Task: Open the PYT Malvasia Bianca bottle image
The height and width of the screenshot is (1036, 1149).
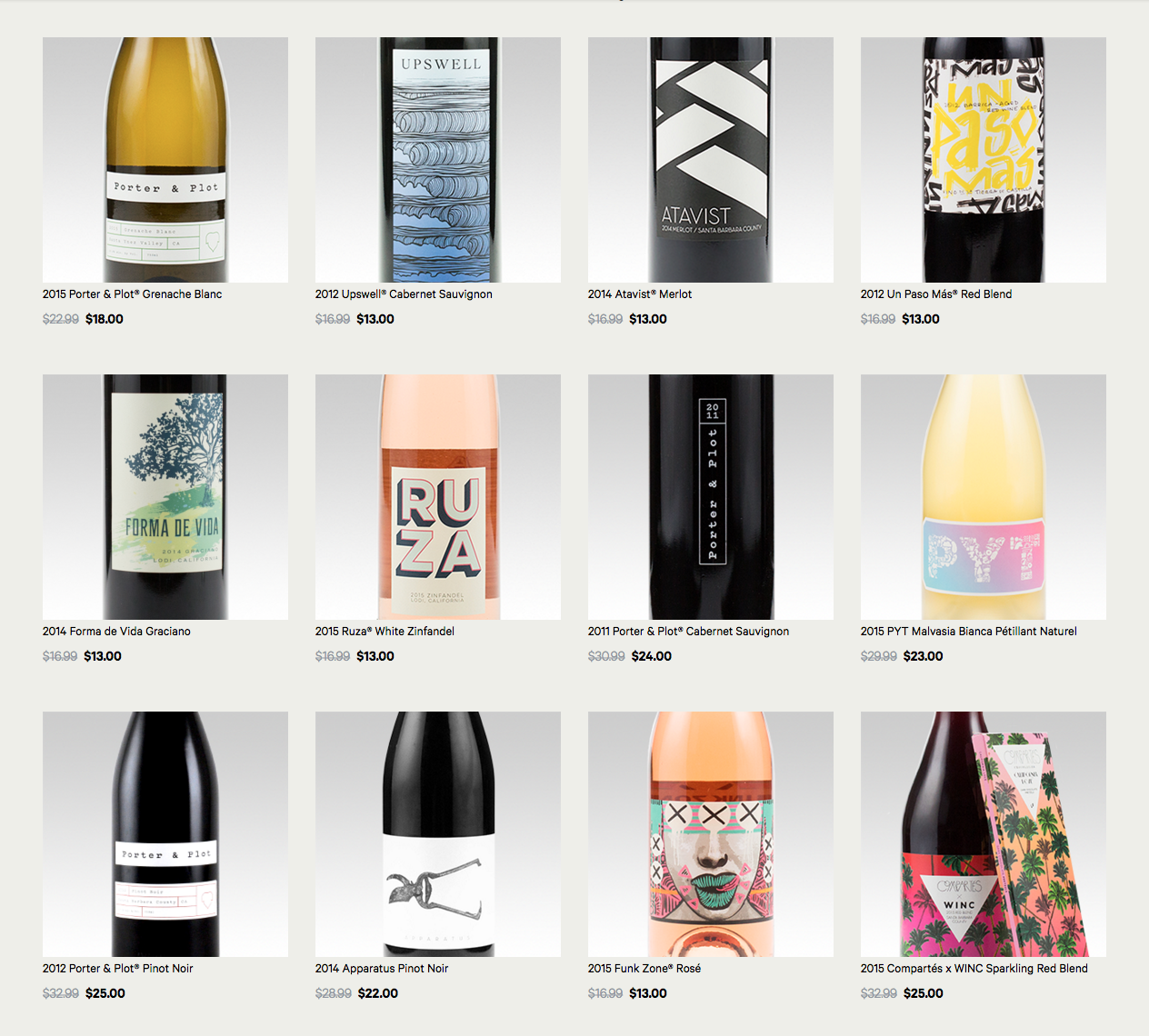Action: pos(984,497)
